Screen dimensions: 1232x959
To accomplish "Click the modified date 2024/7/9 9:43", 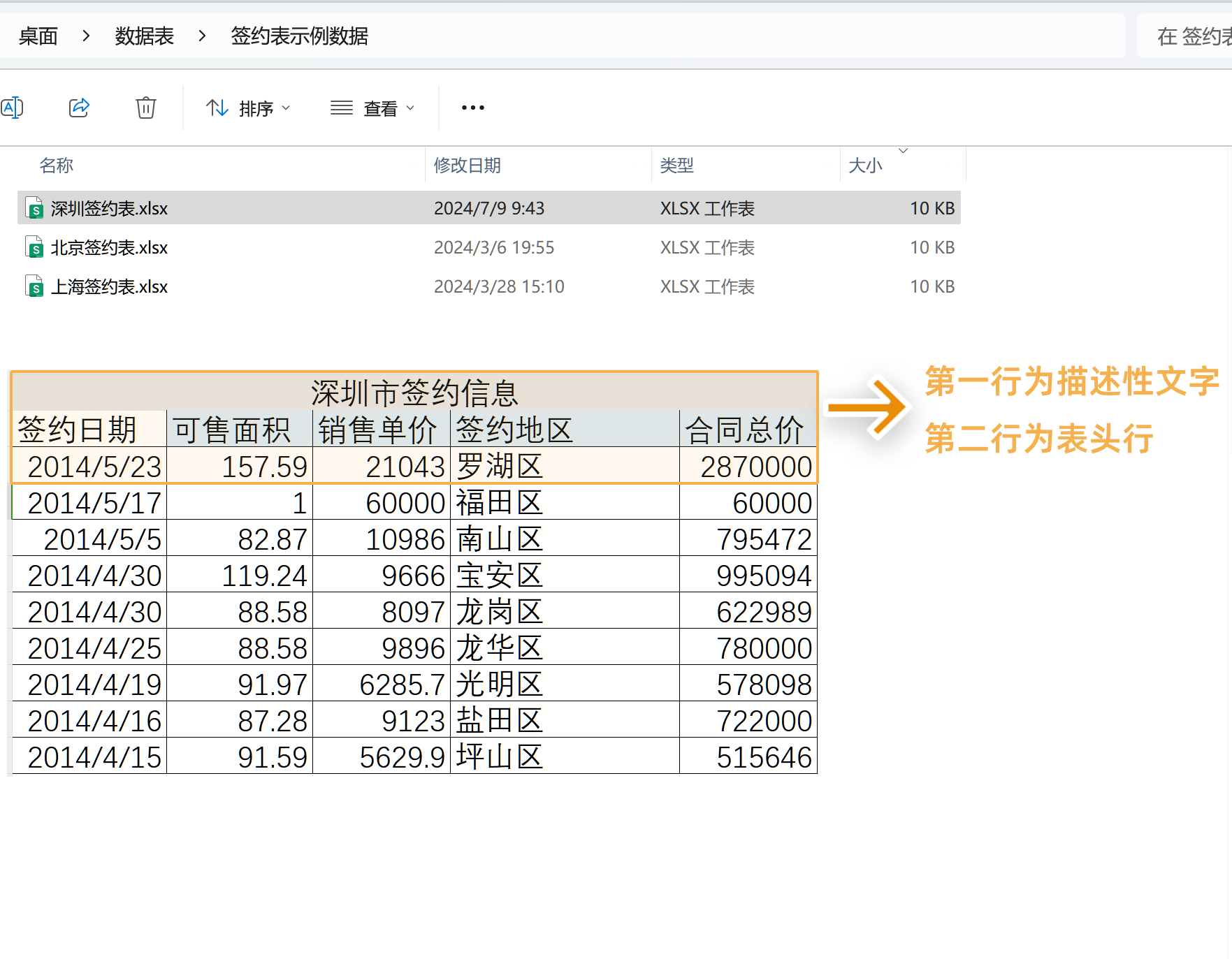I will (489, 208).
